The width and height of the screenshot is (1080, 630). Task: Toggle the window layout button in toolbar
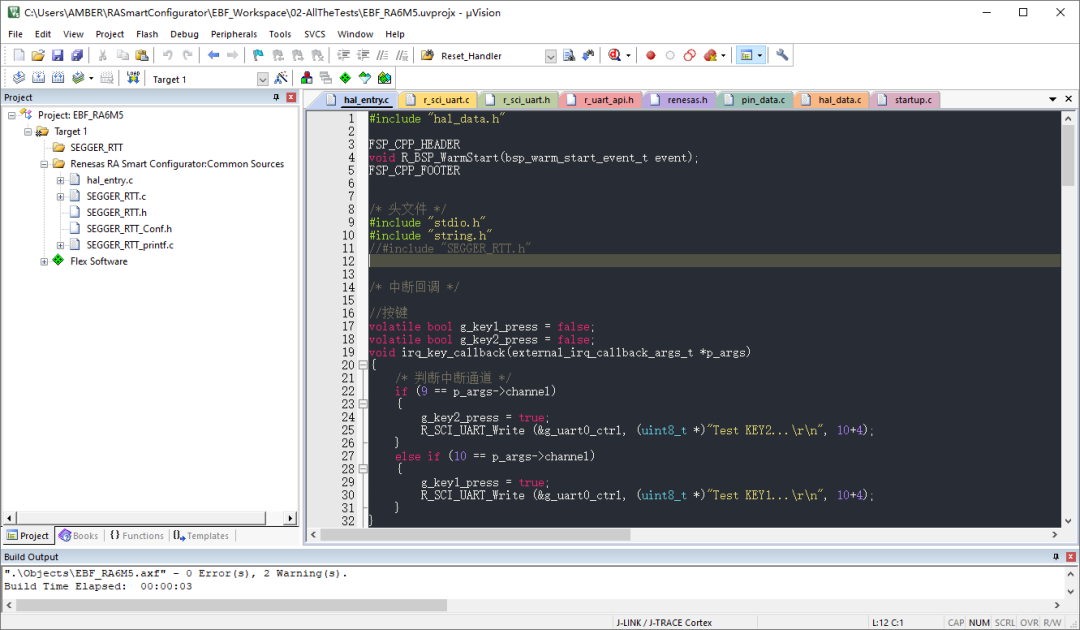point(745,56)
